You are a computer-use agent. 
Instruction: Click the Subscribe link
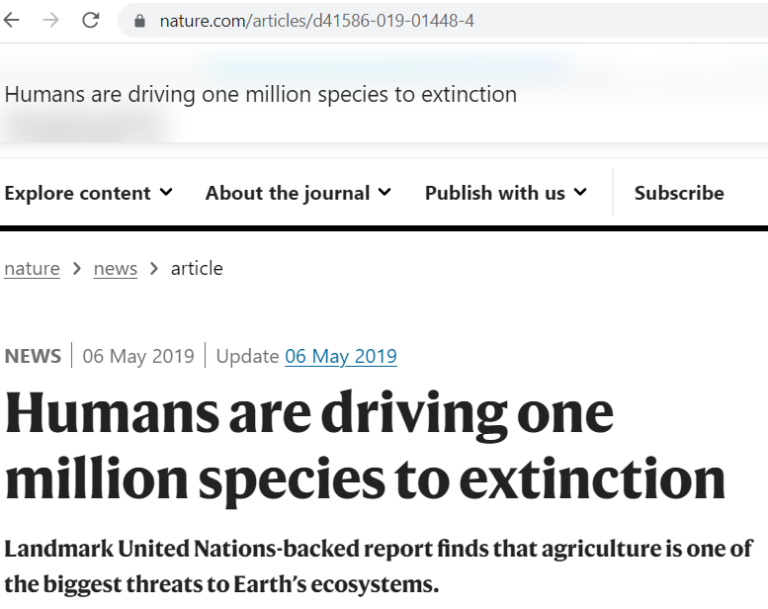tap(679, 193)
